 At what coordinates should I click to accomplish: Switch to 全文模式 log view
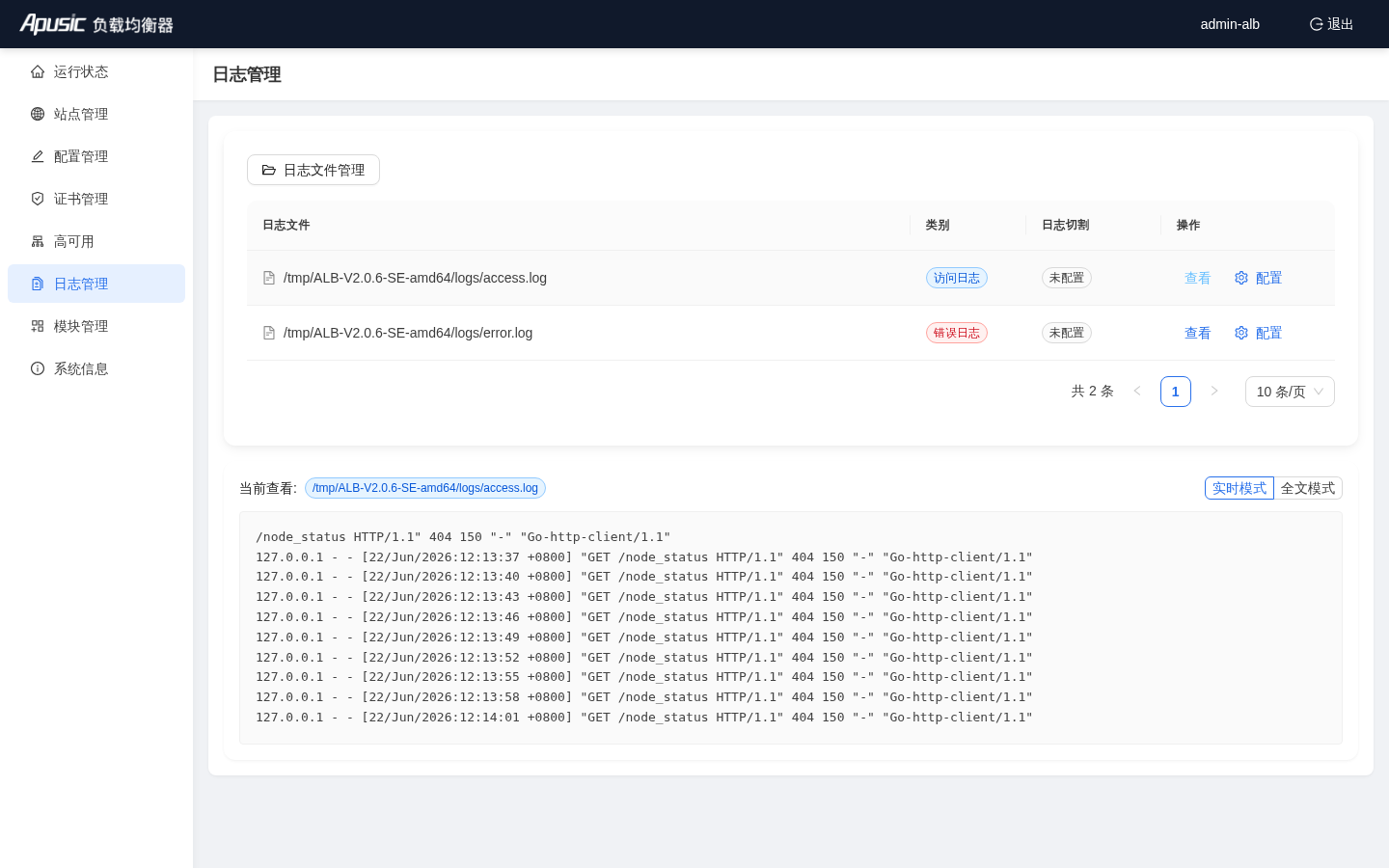tap(1308, 488)
